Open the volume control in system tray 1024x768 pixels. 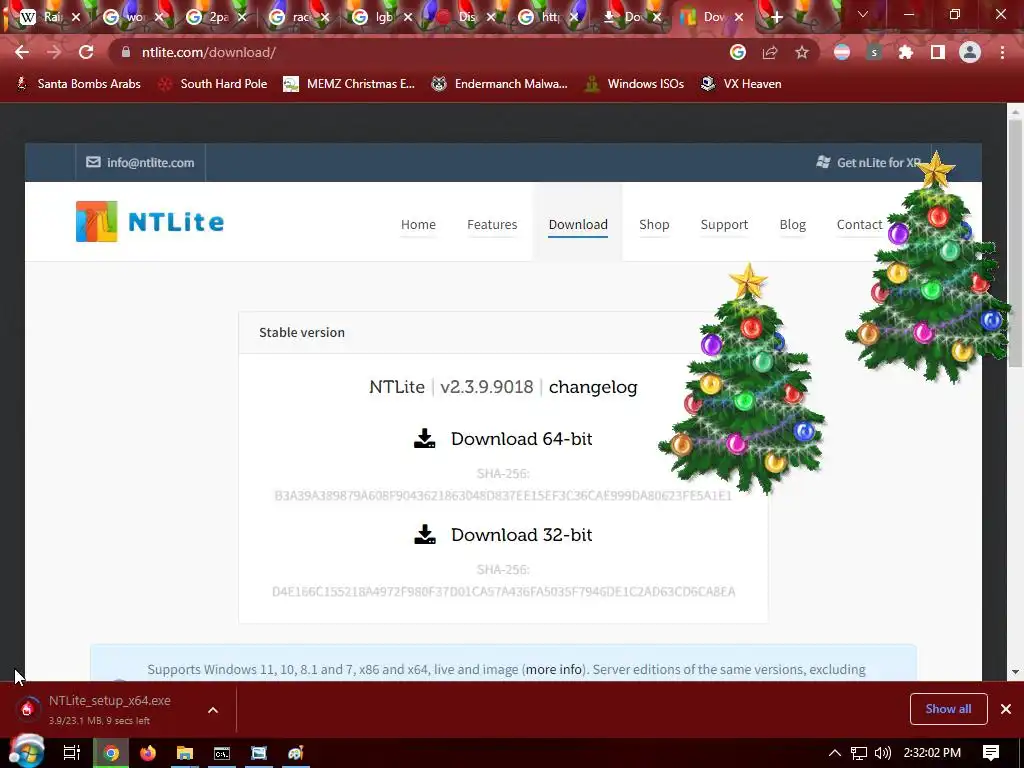[x=882, y=753]
